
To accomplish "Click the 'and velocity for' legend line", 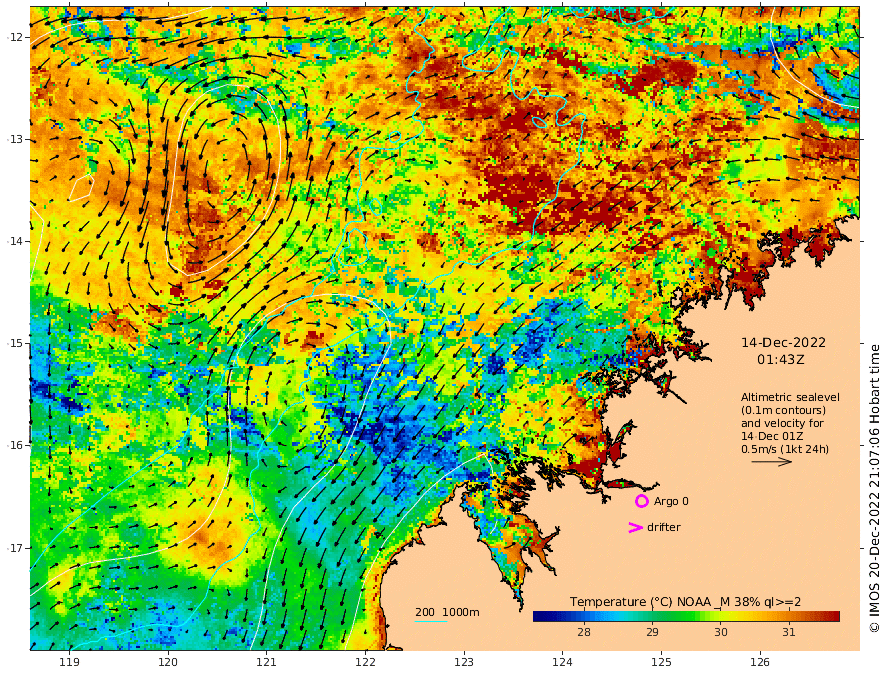I will click(782, 423).
